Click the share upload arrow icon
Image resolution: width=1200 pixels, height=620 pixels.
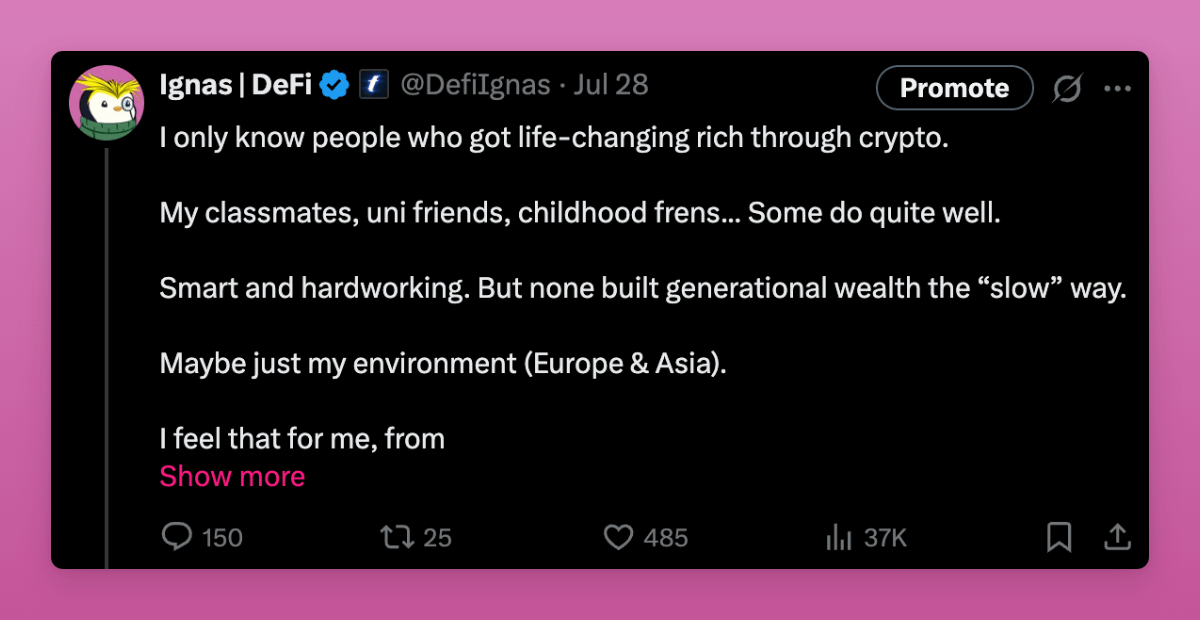(x=1116, y=537)
